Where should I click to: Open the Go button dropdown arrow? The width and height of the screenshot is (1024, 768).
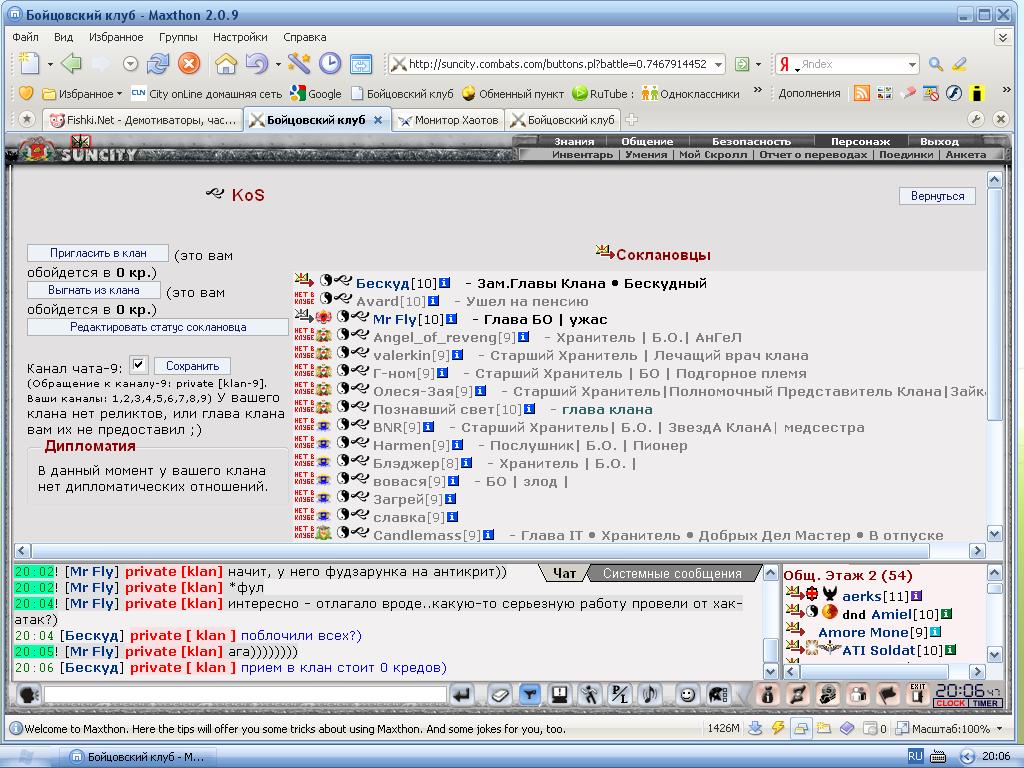pyautogui.click(x=758, y=64)
